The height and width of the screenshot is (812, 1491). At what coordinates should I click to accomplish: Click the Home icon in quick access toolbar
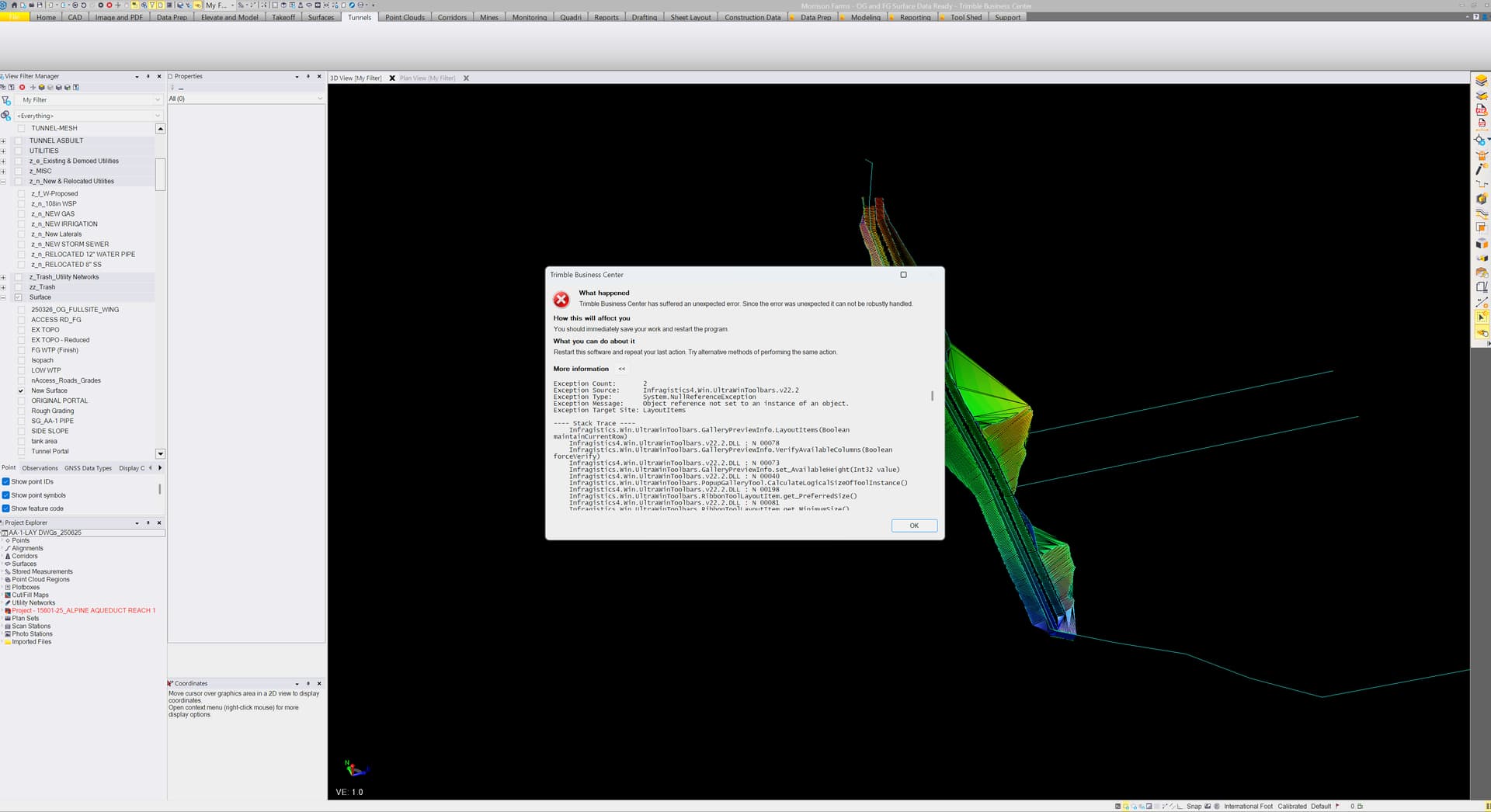(14, 5)
